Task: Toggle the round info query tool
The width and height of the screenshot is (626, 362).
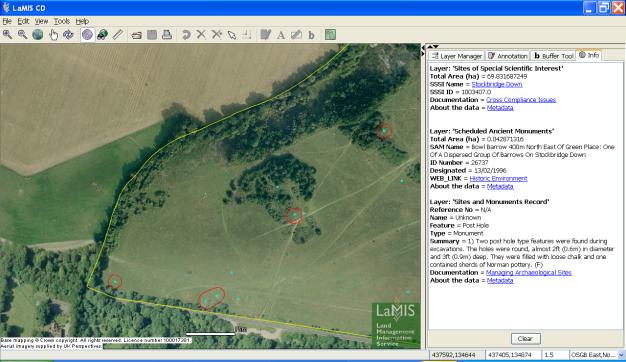Action: [x=87, y=35]
